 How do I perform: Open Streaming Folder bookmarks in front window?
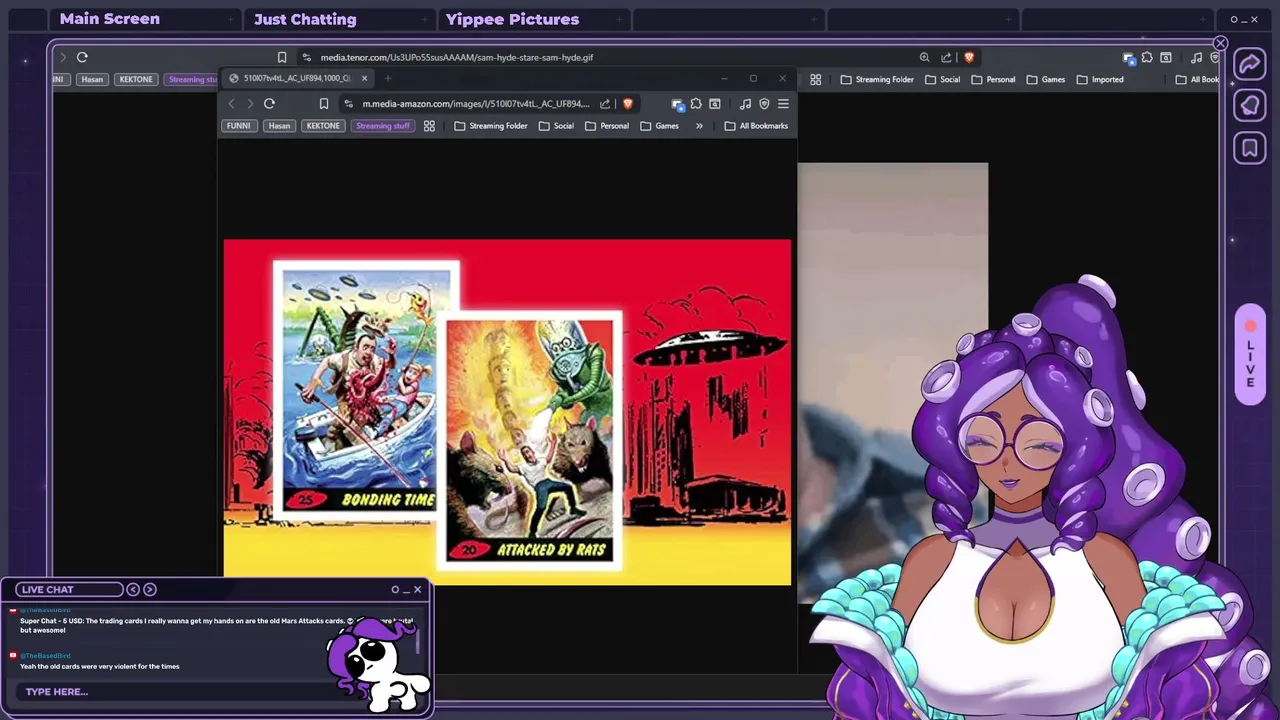click(x=491, y=126)
